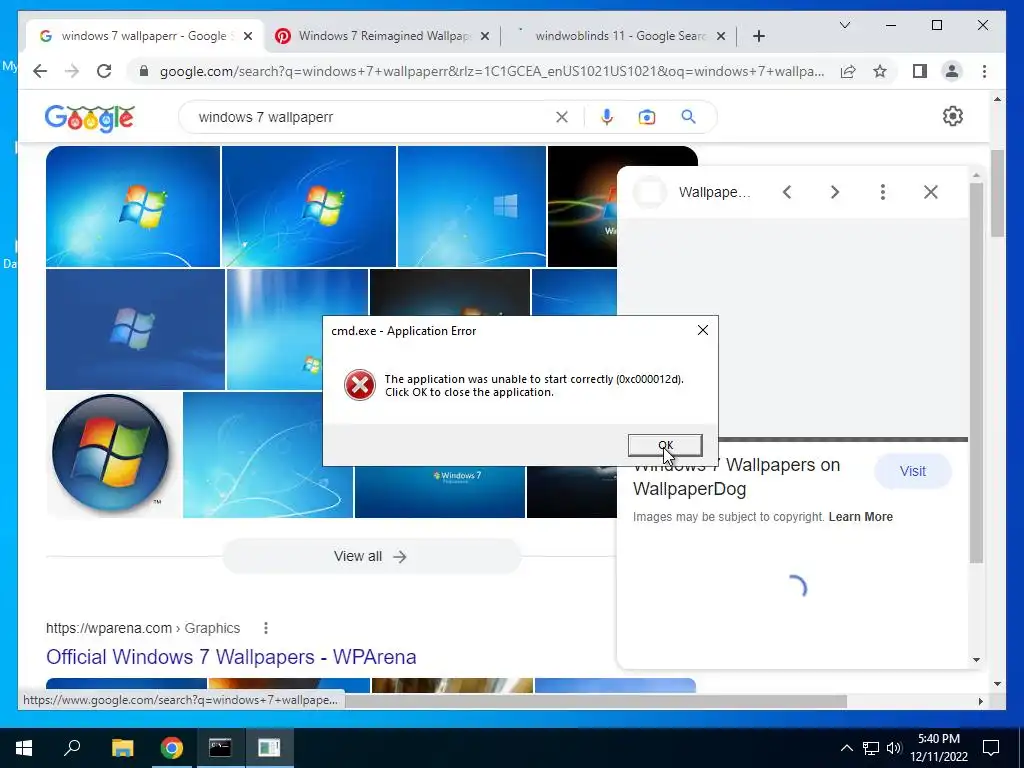Search by image with the camera icon
1024x768 pixels.
(647, 117)
